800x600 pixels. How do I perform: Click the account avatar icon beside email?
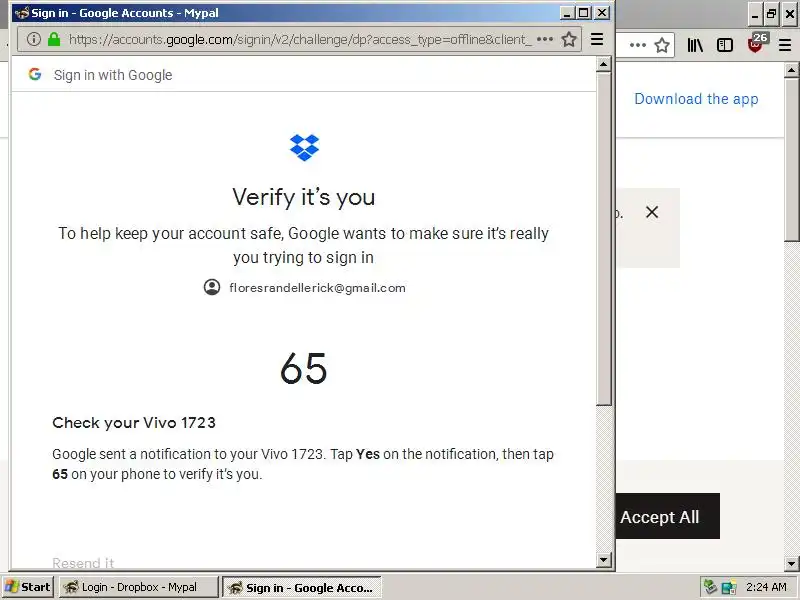[212, 287]
